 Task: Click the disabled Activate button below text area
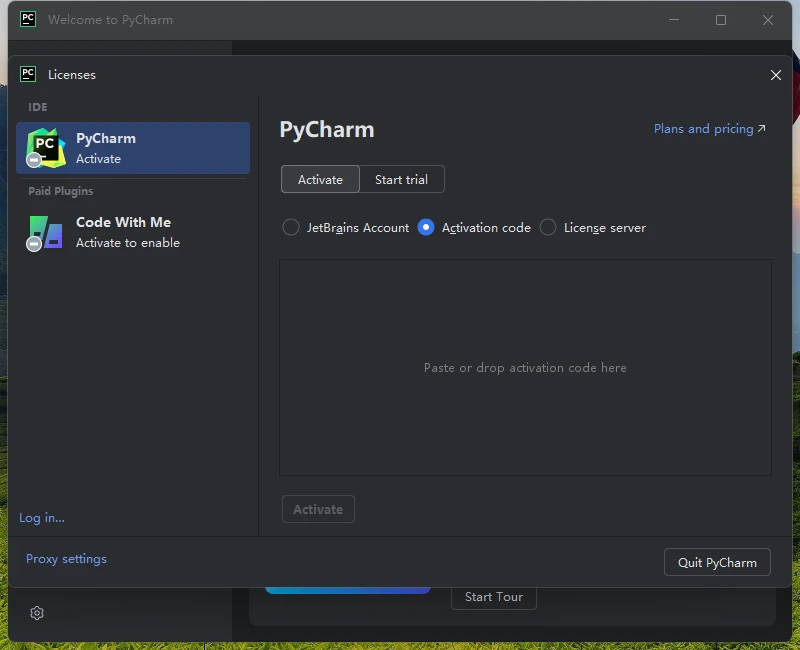point(318,509)
